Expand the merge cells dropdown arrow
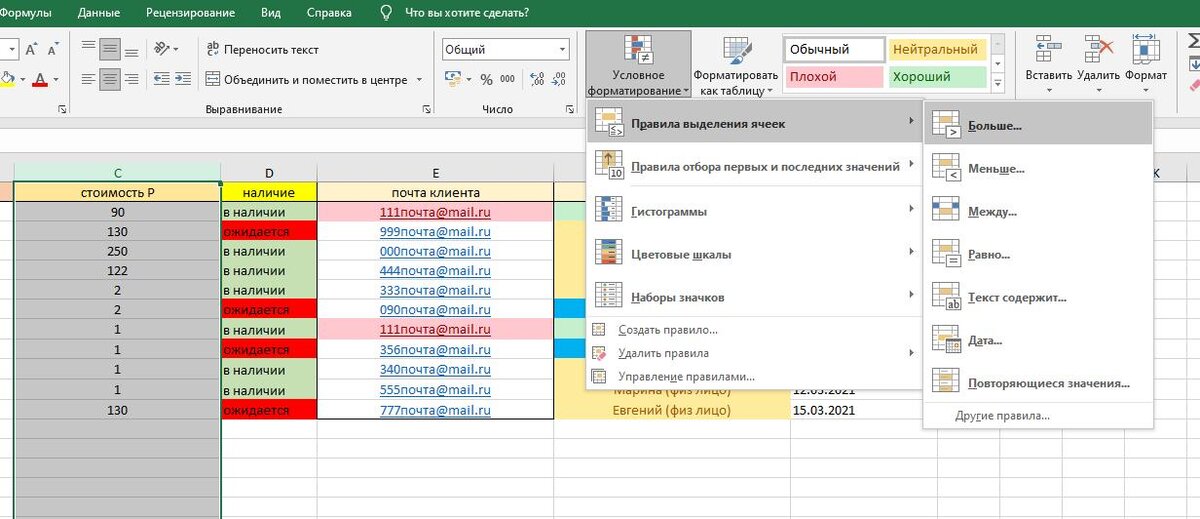Screen dimensions: 1200x519 (x=419, y=79)
